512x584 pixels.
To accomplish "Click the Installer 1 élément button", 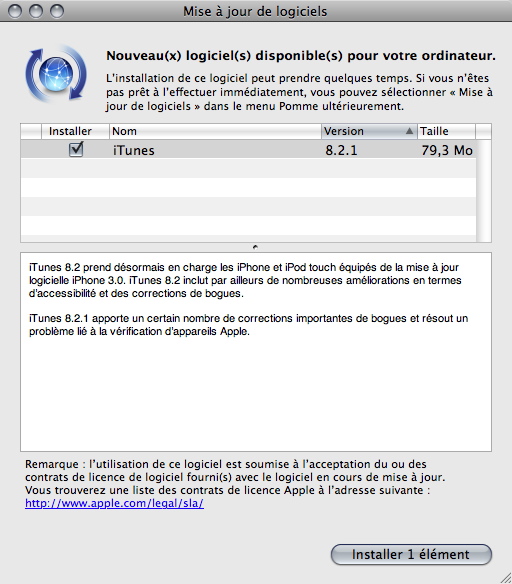I will click(411, 554).
